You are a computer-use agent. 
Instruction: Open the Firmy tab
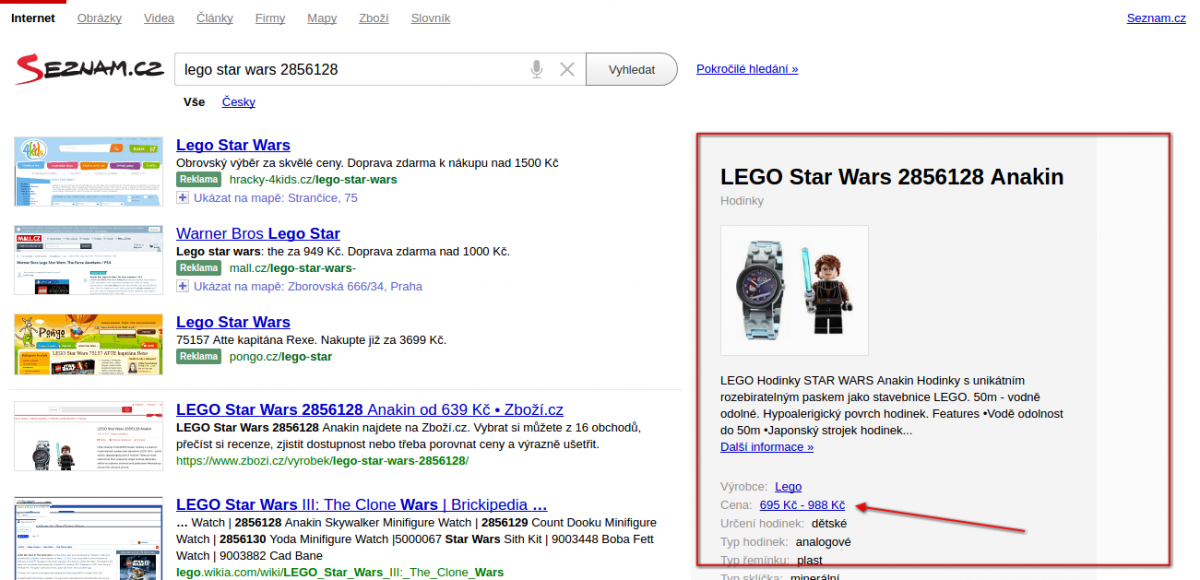click(270, 18)
